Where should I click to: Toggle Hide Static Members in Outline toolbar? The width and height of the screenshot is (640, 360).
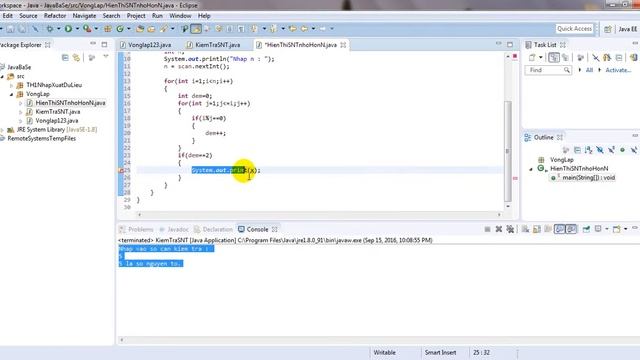[611, 150]
